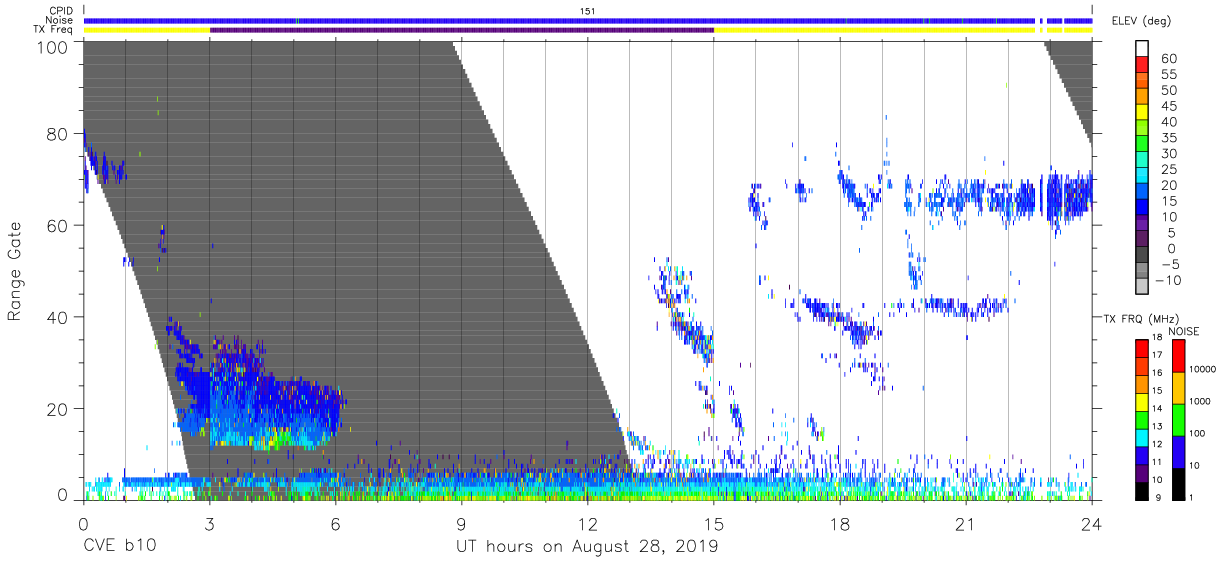Click the TX Freq row label
This screenshot has width=1228, height=567.
click(x=54, y=30)
